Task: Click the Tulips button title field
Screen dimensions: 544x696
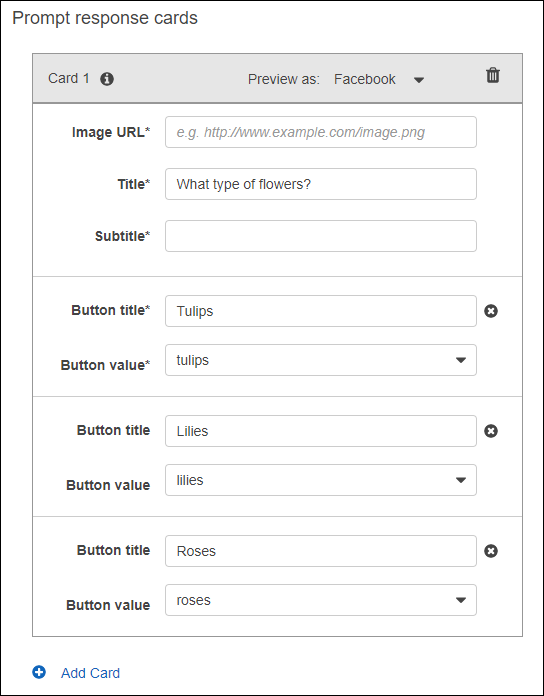Action: [x=321, y=311]
